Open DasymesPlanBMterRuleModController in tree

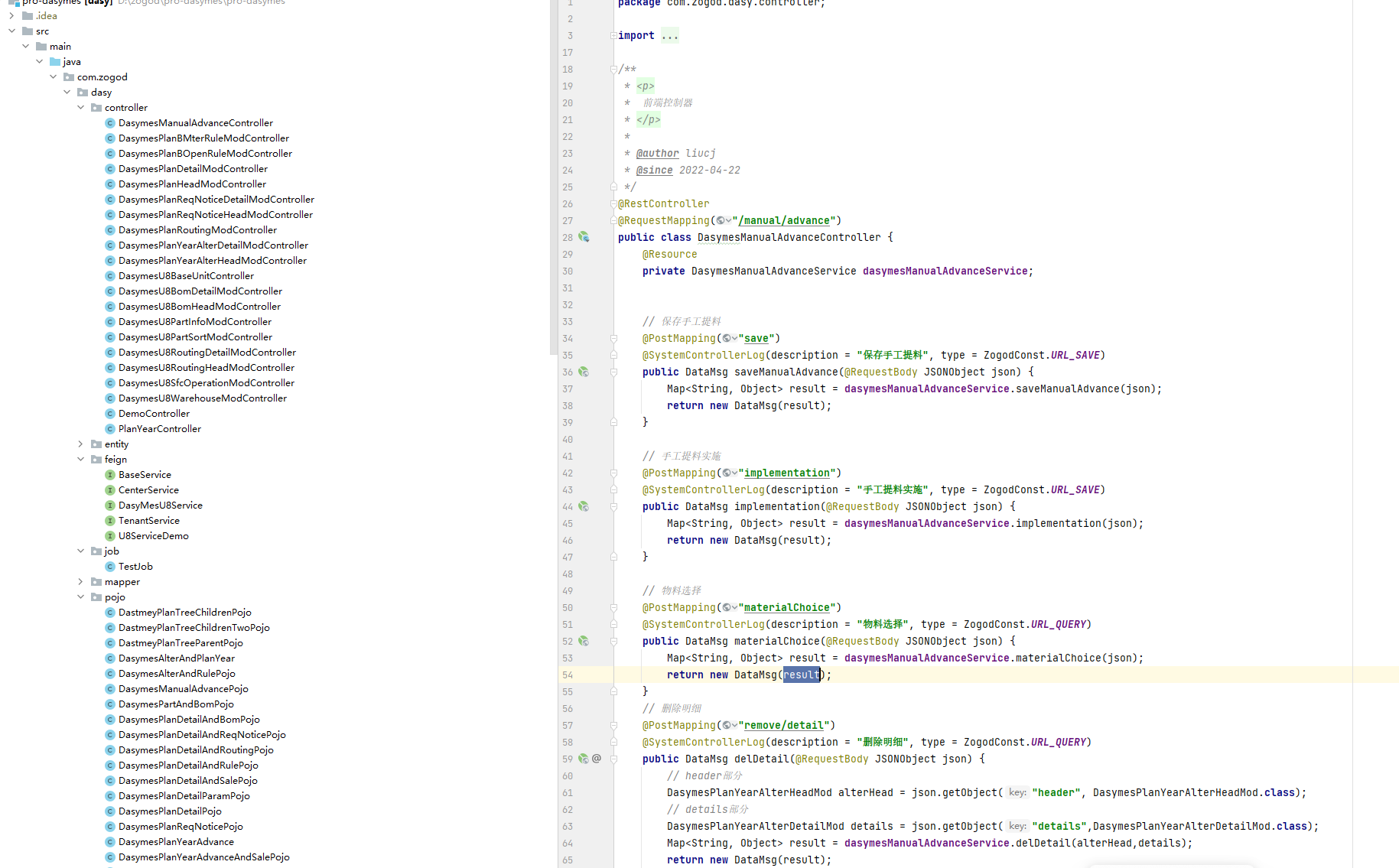[x=203, y=138]
